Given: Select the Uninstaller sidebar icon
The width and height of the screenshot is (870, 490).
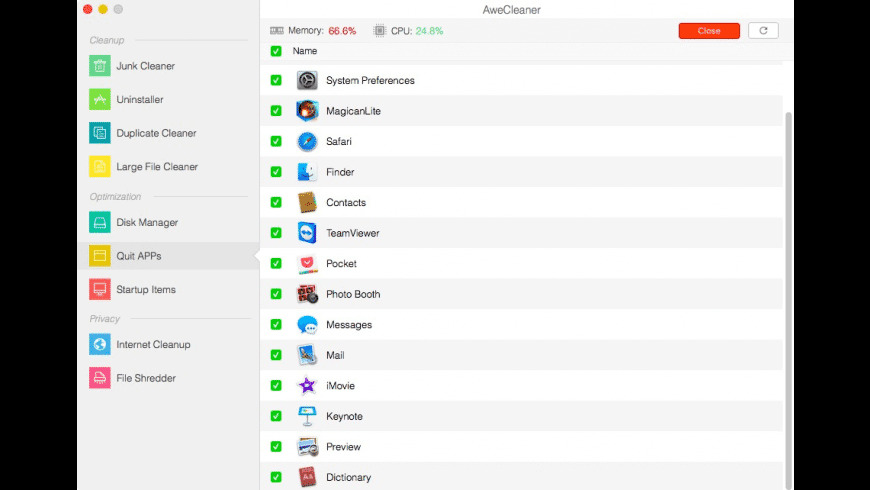Looking at the screenshot, I should pos(99,100).
